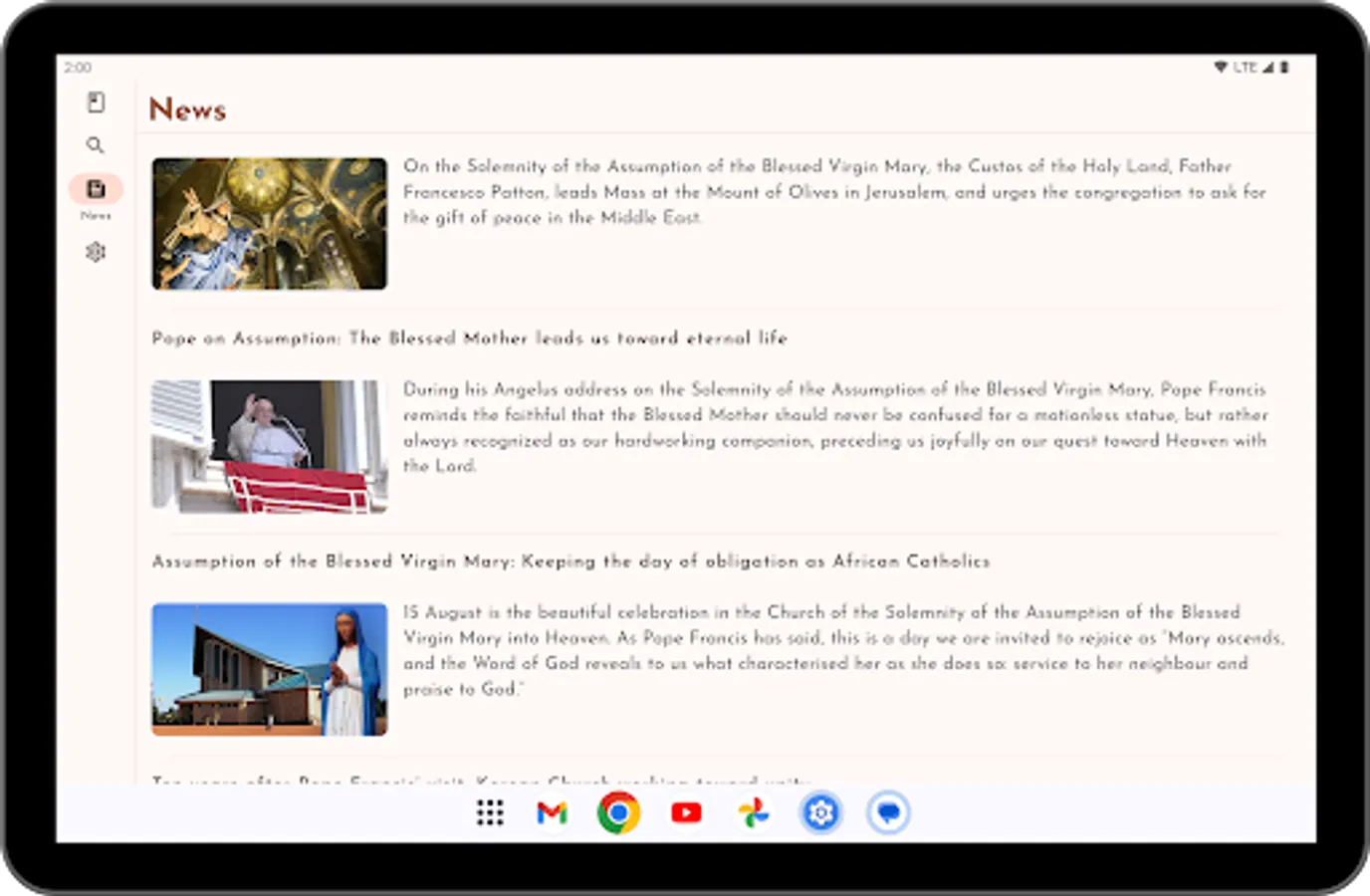This screenshot has width=1370, height=896.
Task: Open the African Catholics day of obligation article
Action: [570, 561]
